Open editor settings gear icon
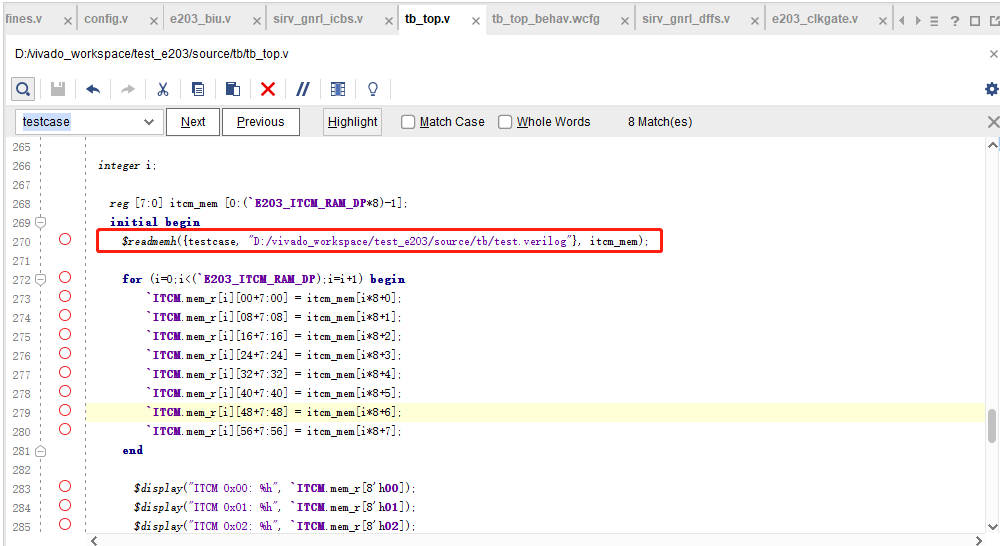1000x546 pixels. point(991,89)
